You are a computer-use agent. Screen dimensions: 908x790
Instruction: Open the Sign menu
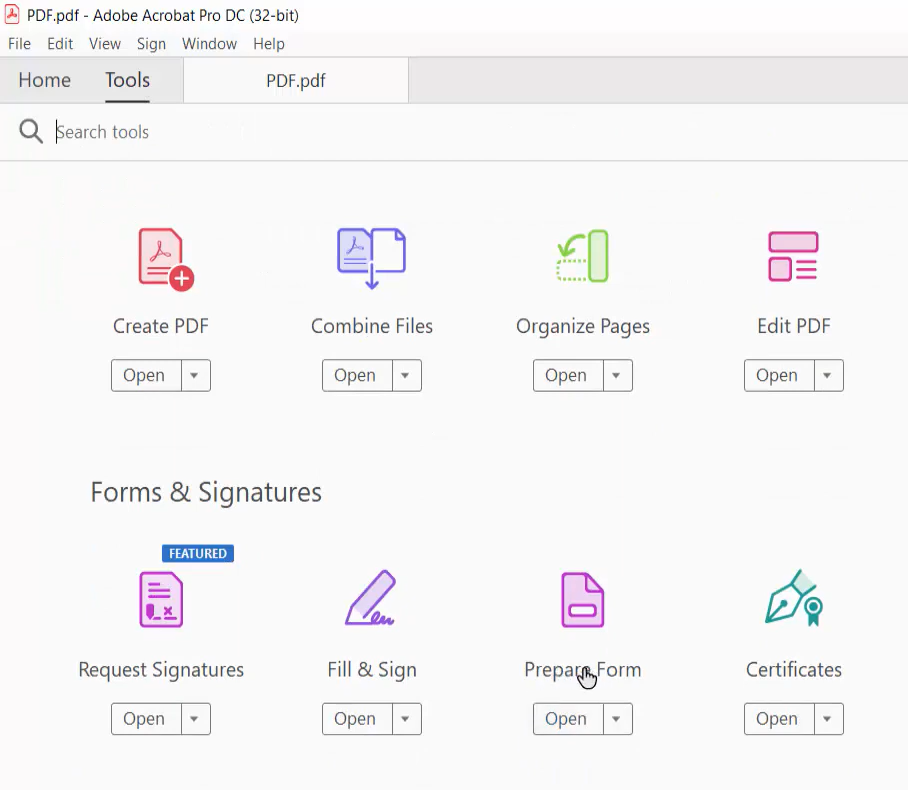(x=151, y=44)
